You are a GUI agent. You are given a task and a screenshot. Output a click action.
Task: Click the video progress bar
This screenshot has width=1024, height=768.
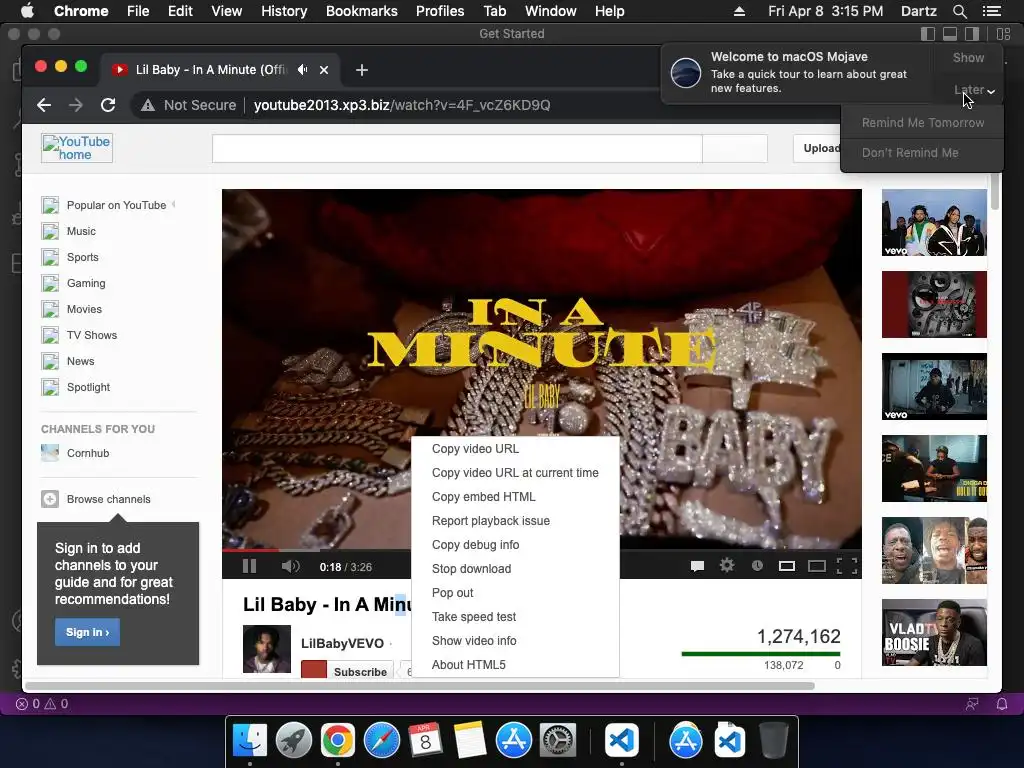coord(541,550)
